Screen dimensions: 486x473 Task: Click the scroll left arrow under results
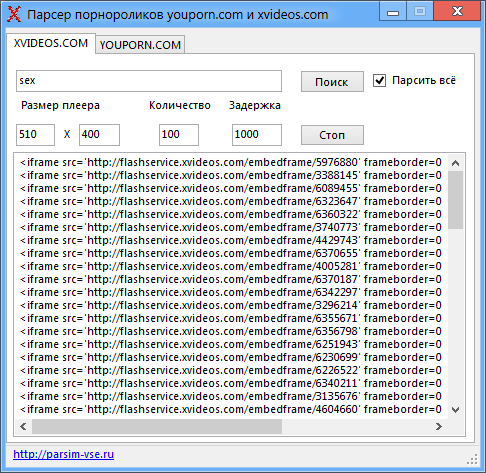click(23, 426)
